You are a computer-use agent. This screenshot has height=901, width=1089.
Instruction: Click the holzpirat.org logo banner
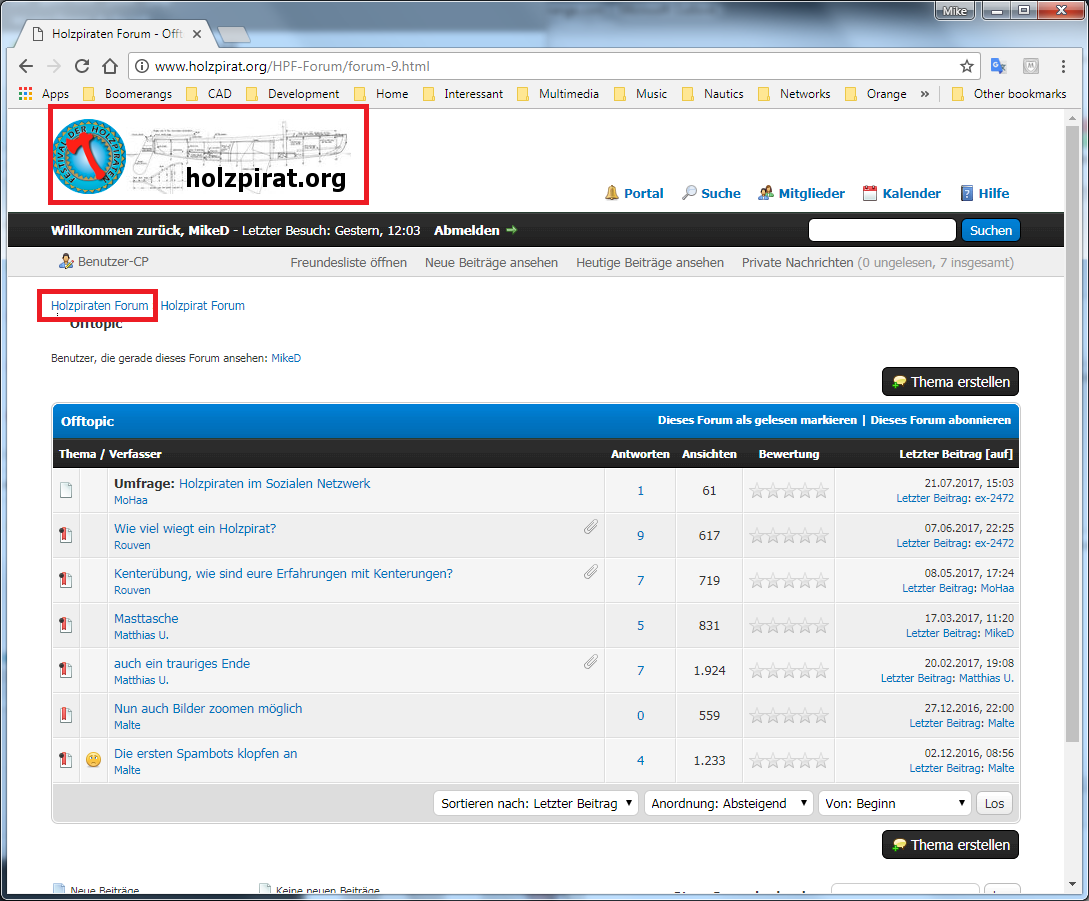[x=210, y=154]
